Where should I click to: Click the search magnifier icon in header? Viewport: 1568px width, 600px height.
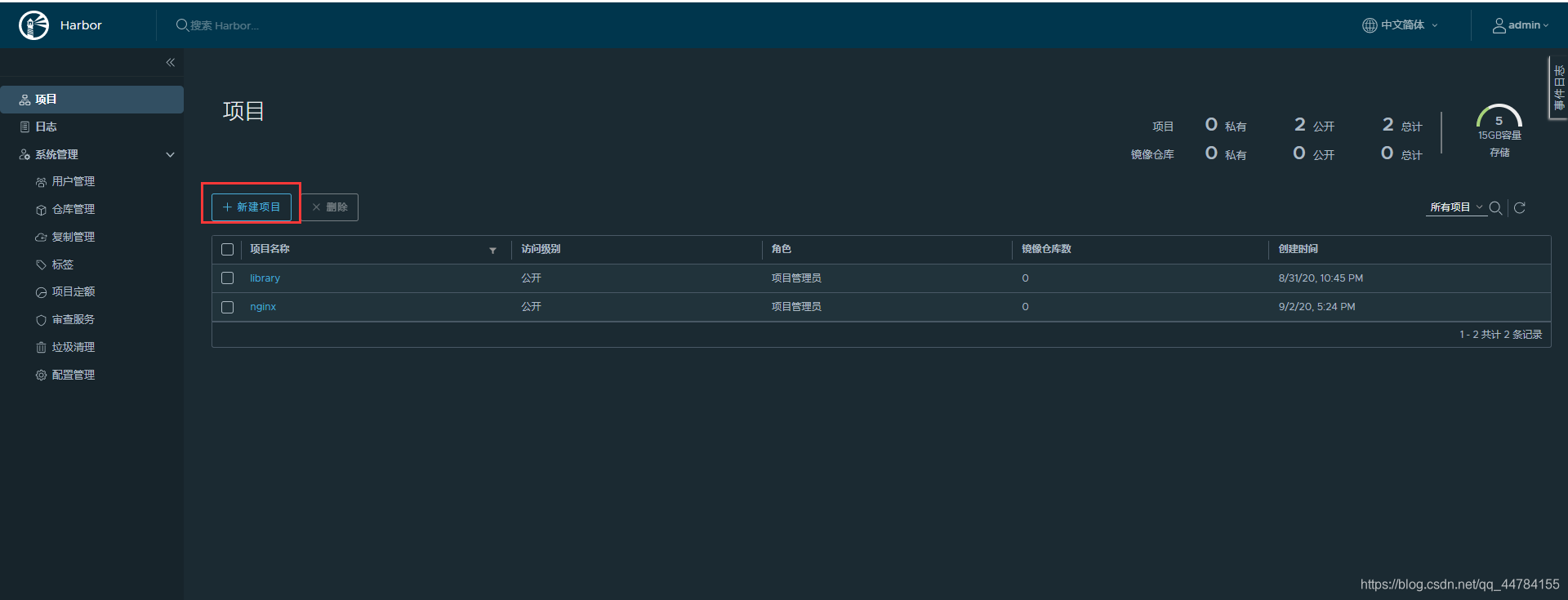182,25
